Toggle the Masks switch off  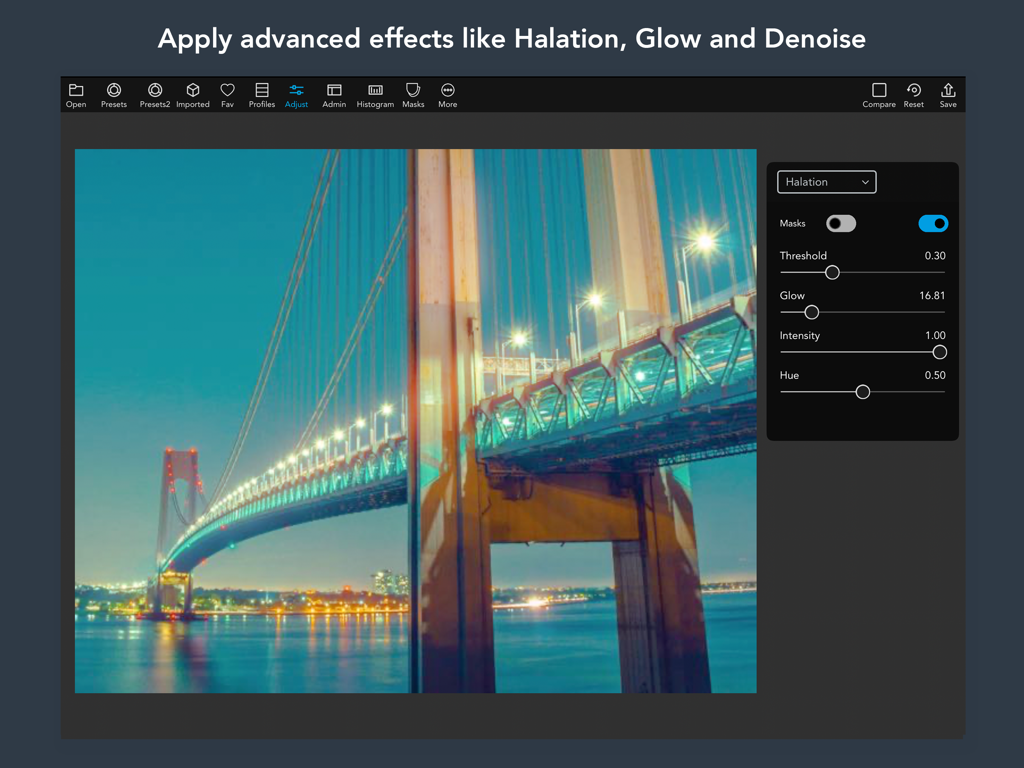tap(841, 223)
